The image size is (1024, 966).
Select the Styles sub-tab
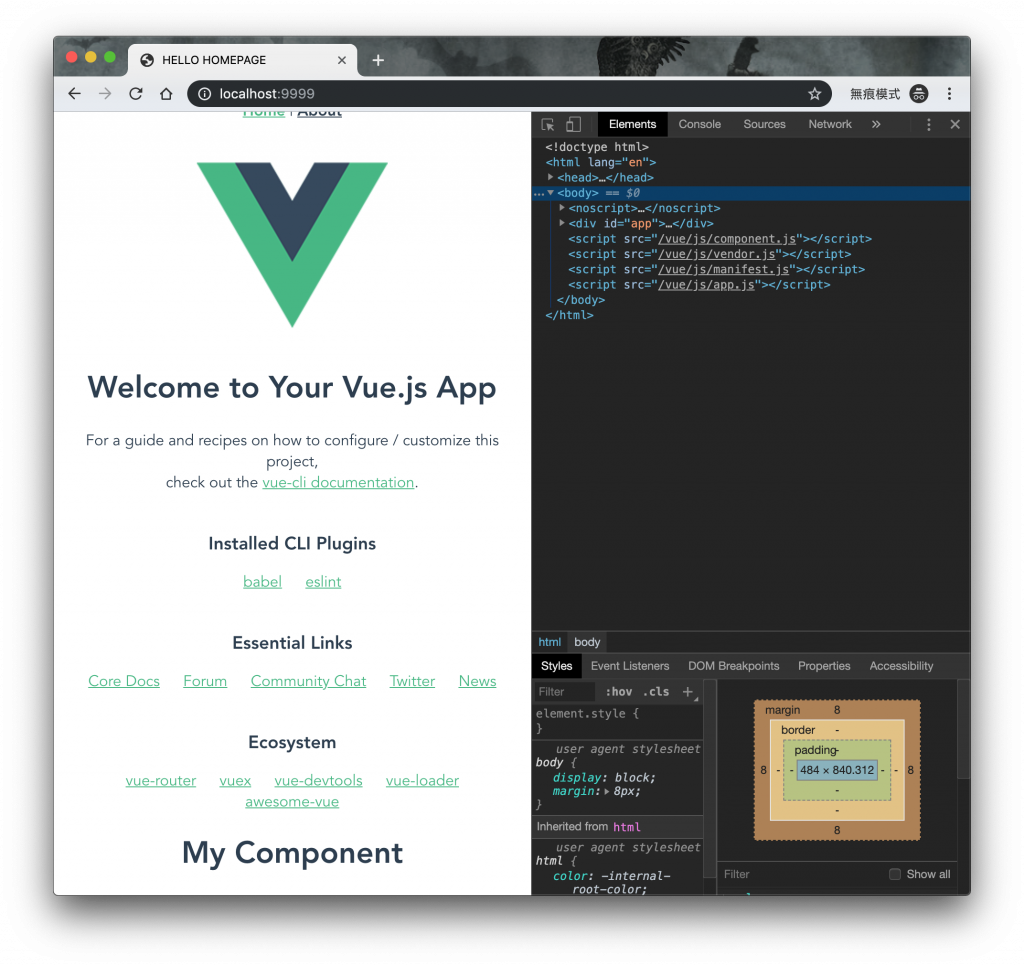(556, 666)
